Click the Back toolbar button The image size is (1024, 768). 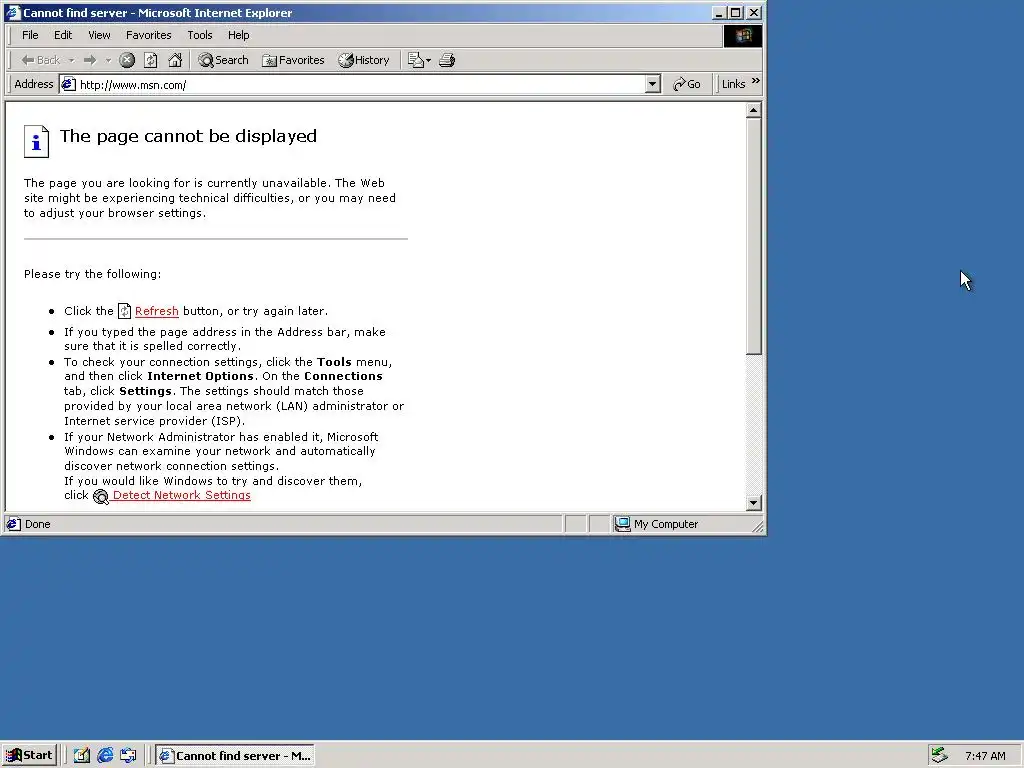(40, 60)
